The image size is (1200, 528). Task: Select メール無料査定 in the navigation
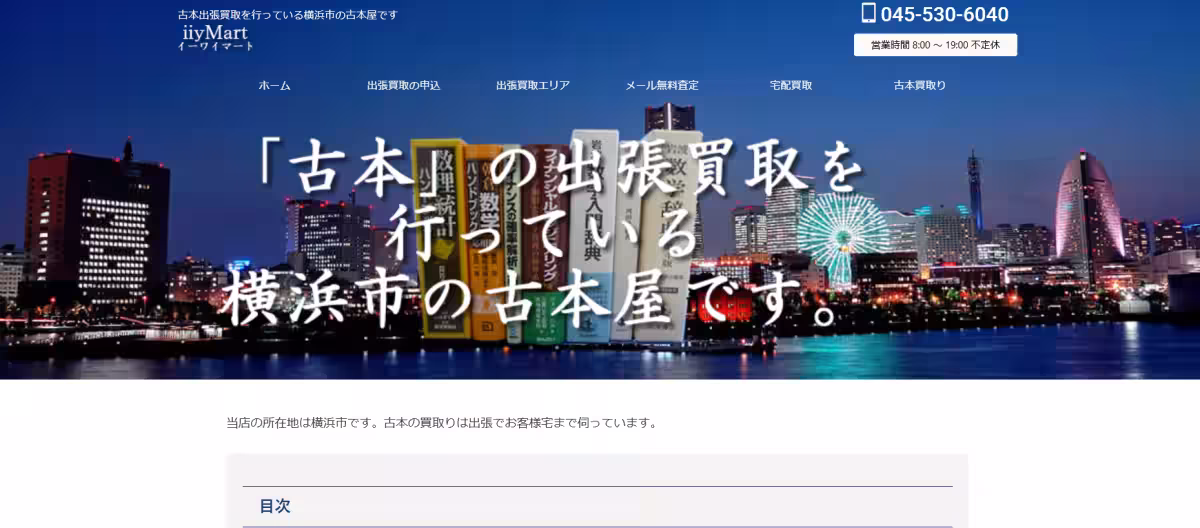662,86
